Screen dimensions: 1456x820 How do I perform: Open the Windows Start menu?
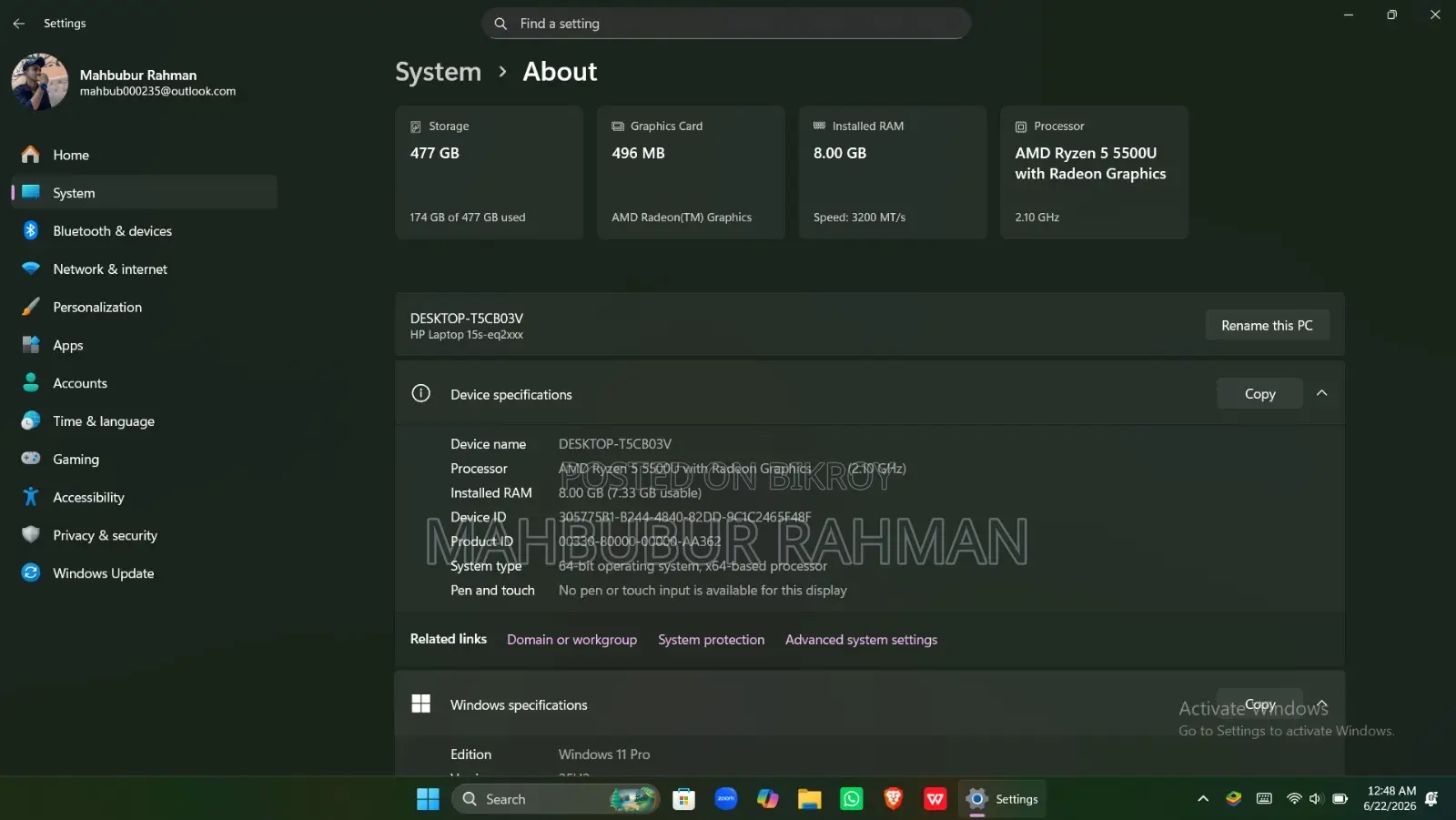428,799
